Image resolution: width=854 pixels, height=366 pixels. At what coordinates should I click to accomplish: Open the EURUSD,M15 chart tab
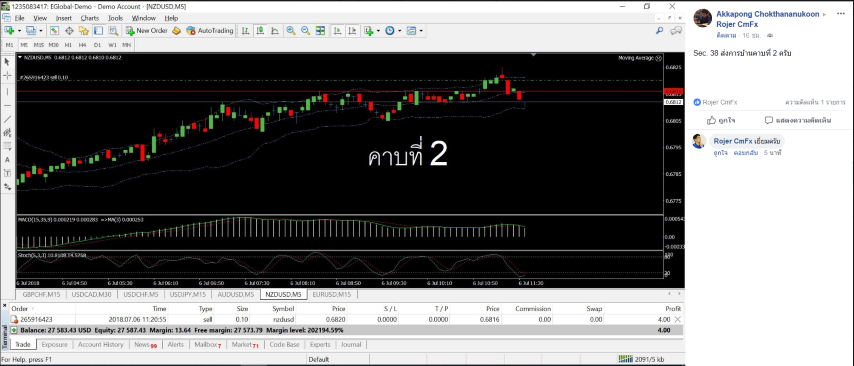[332, 294]
